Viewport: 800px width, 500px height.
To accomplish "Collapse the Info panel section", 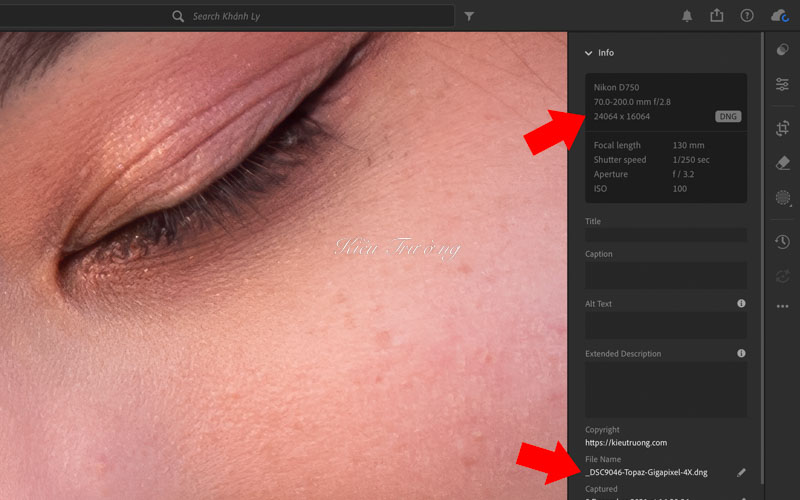I will [x=588, y=53].
